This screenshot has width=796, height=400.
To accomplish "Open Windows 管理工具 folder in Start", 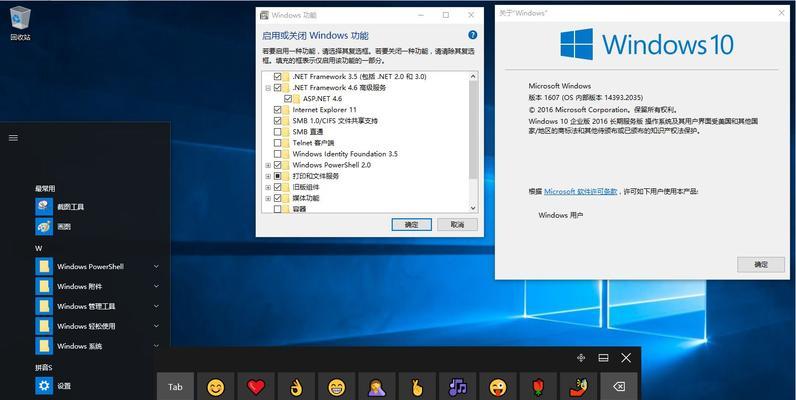I will [96, 306].
